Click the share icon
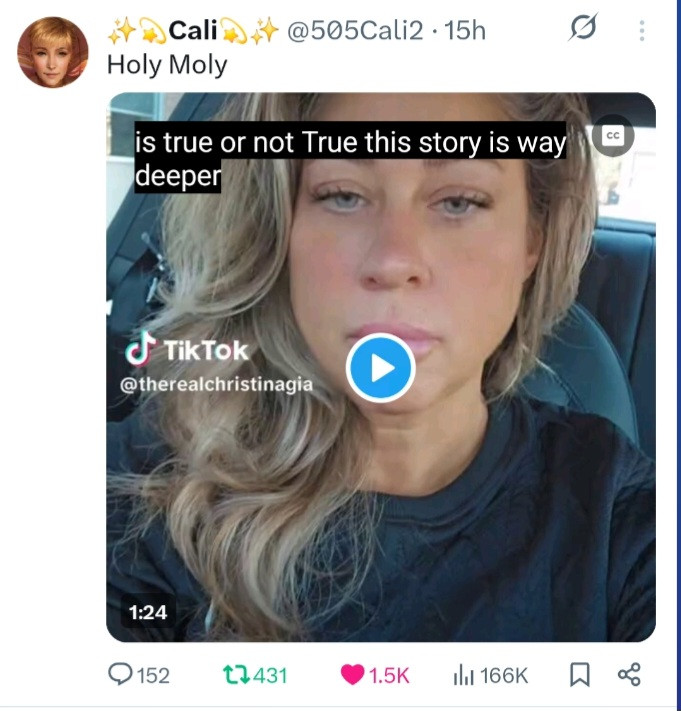 [629, 675]
